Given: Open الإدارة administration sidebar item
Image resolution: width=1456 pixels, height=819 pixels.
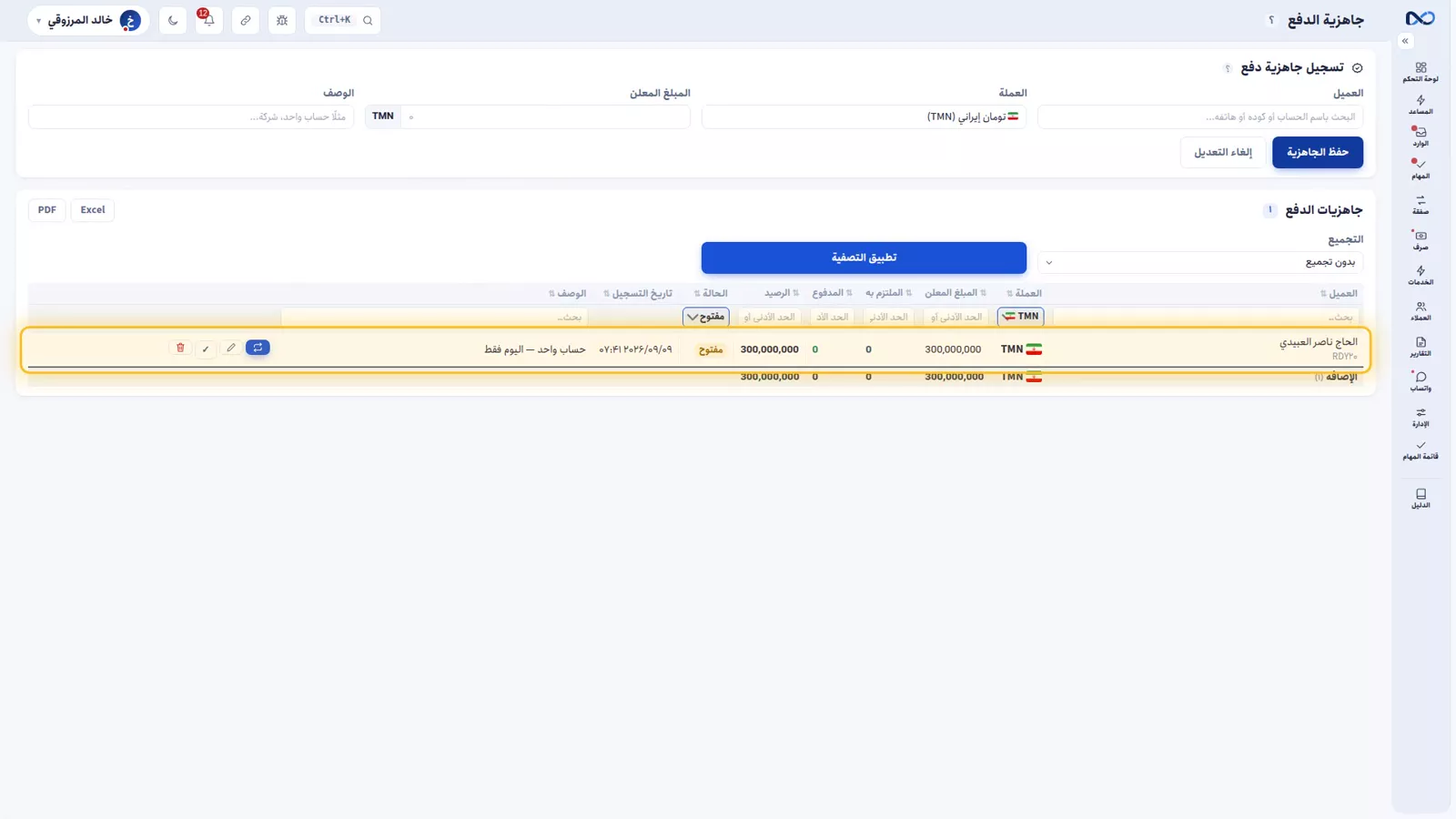Looking at the screenshot, I should pos(1421,417).
